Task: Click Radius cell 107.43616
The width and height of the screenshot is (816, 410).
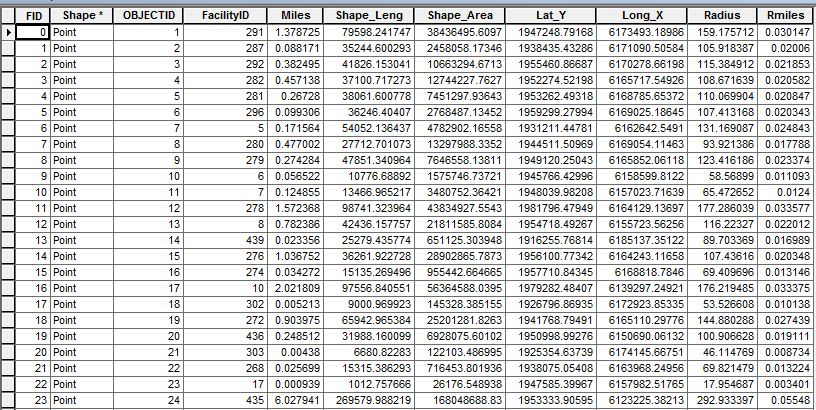Action: pos(722,257)
